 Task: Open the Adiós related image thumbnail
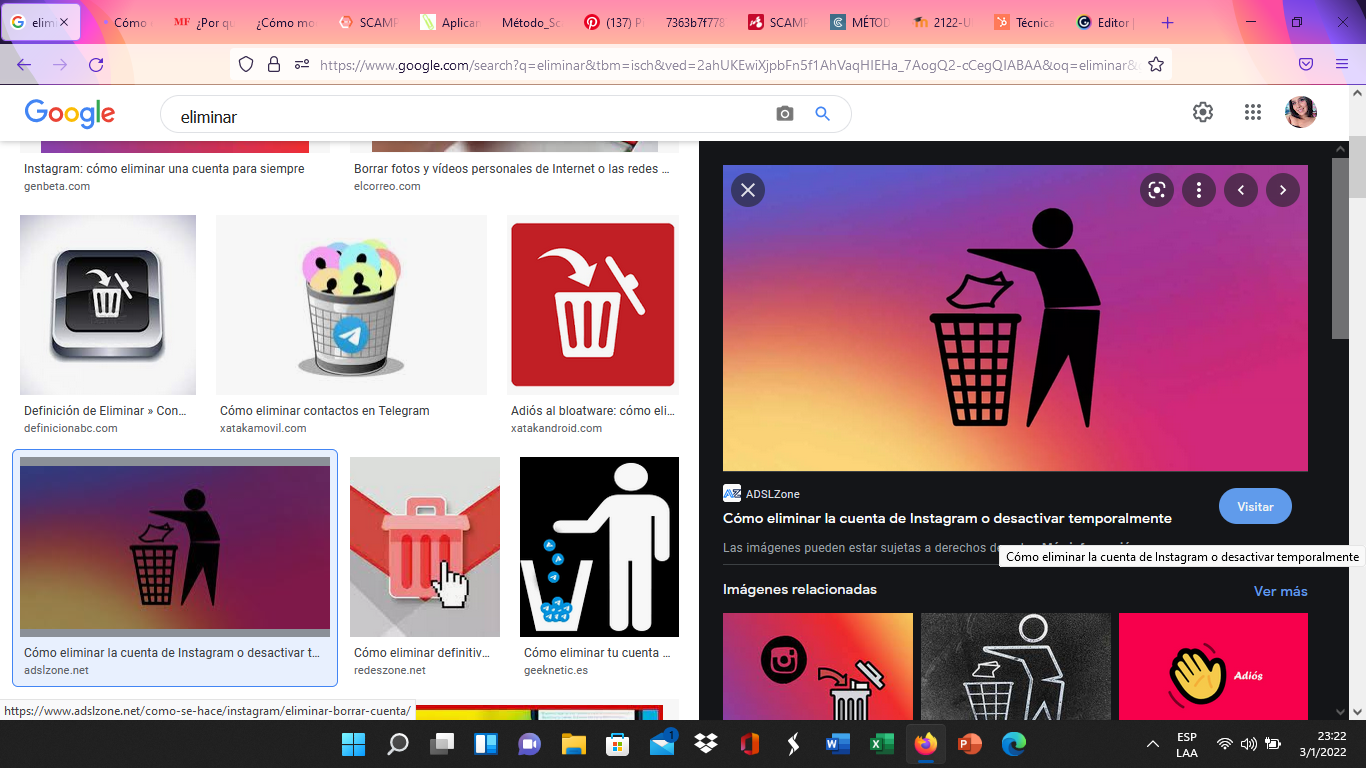coord(1213,667)
